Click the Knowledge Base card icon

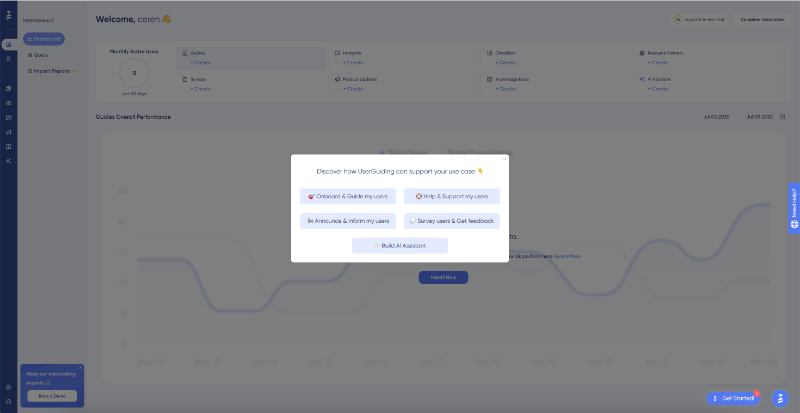pyautogui.click(x=490, y=80)
